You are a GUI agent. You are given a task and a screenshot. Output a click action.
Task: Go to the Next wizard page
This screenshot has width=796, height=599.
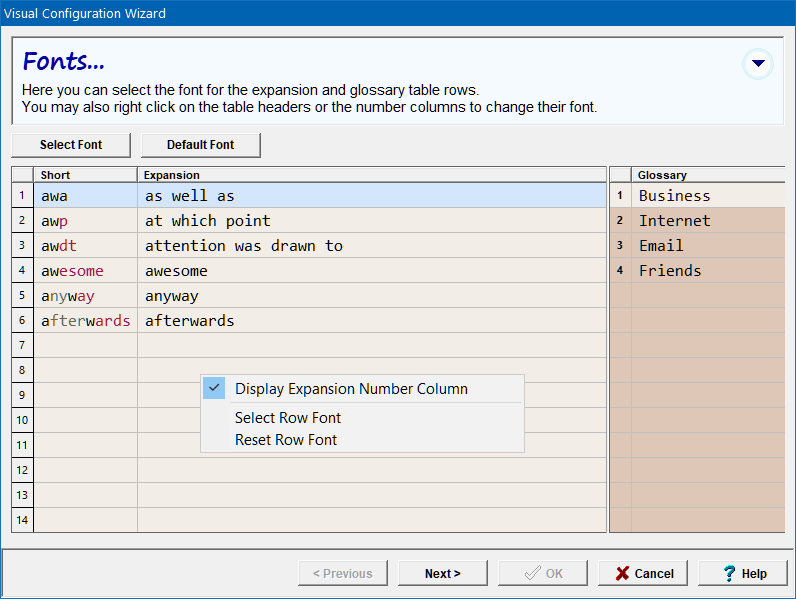442,573
